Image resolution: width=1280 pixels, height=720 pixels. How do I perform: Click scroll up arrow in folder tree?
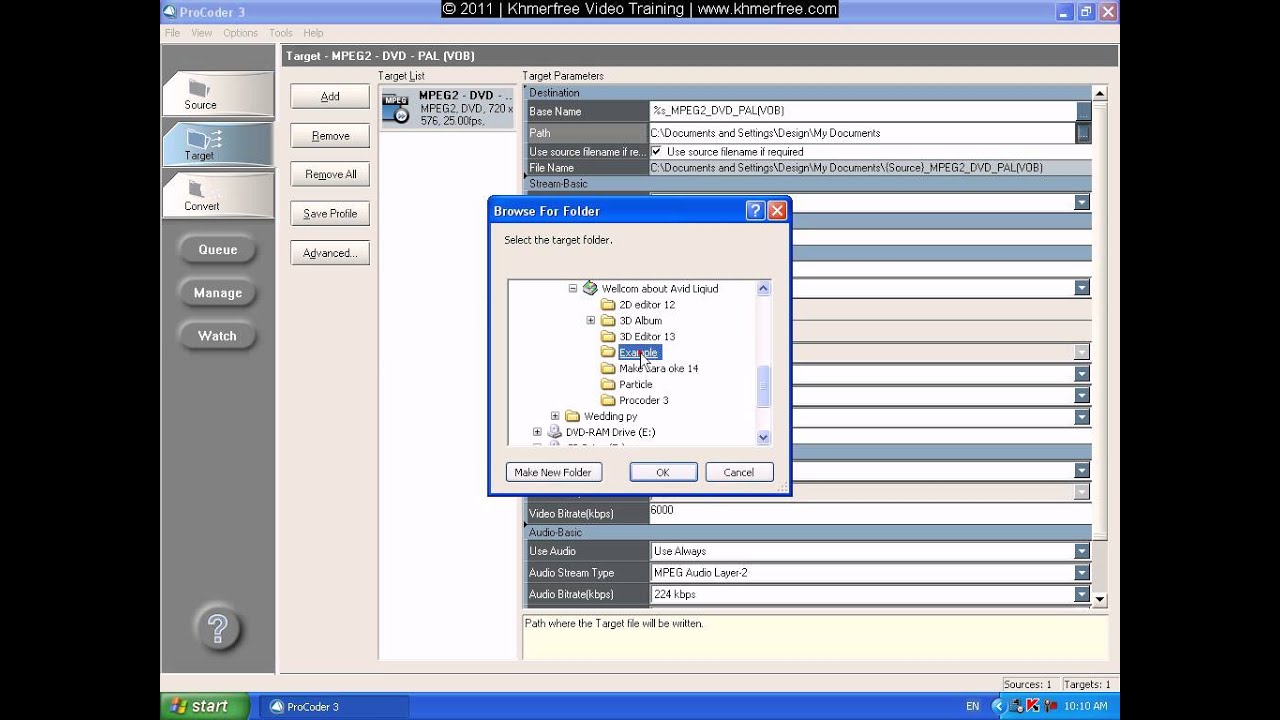pyautogui.click(x=763, y=288)
